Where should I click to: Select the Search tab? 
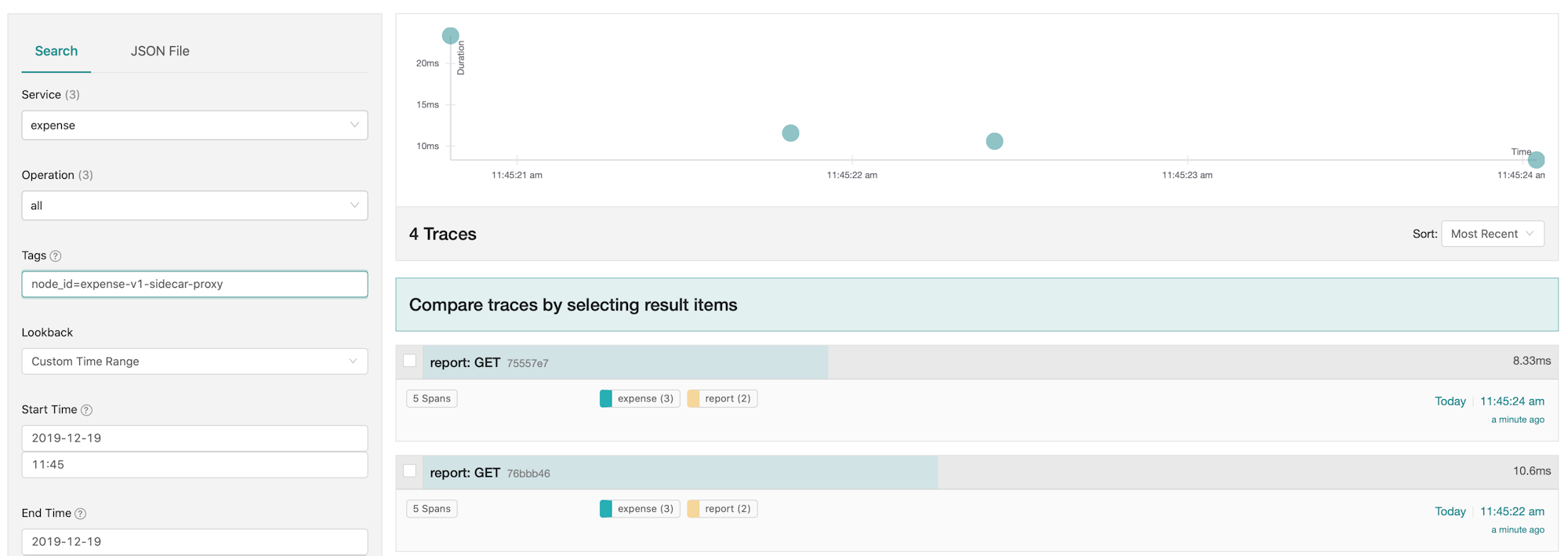click(56, 51)
